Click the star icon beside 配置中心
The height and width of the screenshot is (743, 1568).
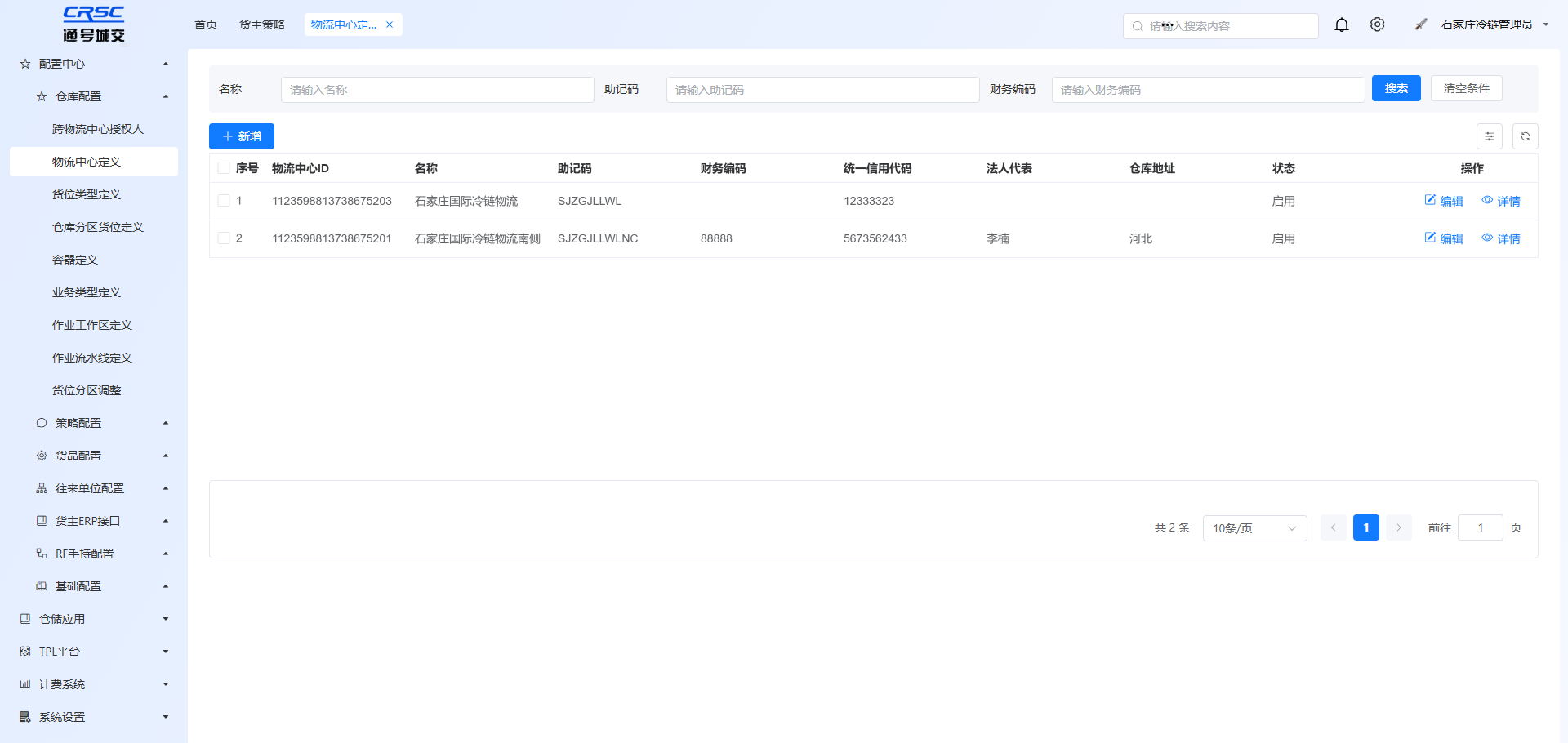tap(25, 64)
